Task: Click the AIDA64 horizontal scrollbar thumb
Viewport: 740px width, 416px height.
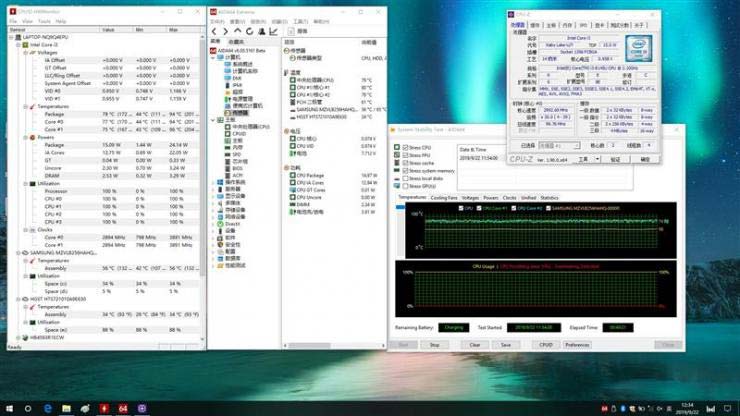Action: point(309,346)
